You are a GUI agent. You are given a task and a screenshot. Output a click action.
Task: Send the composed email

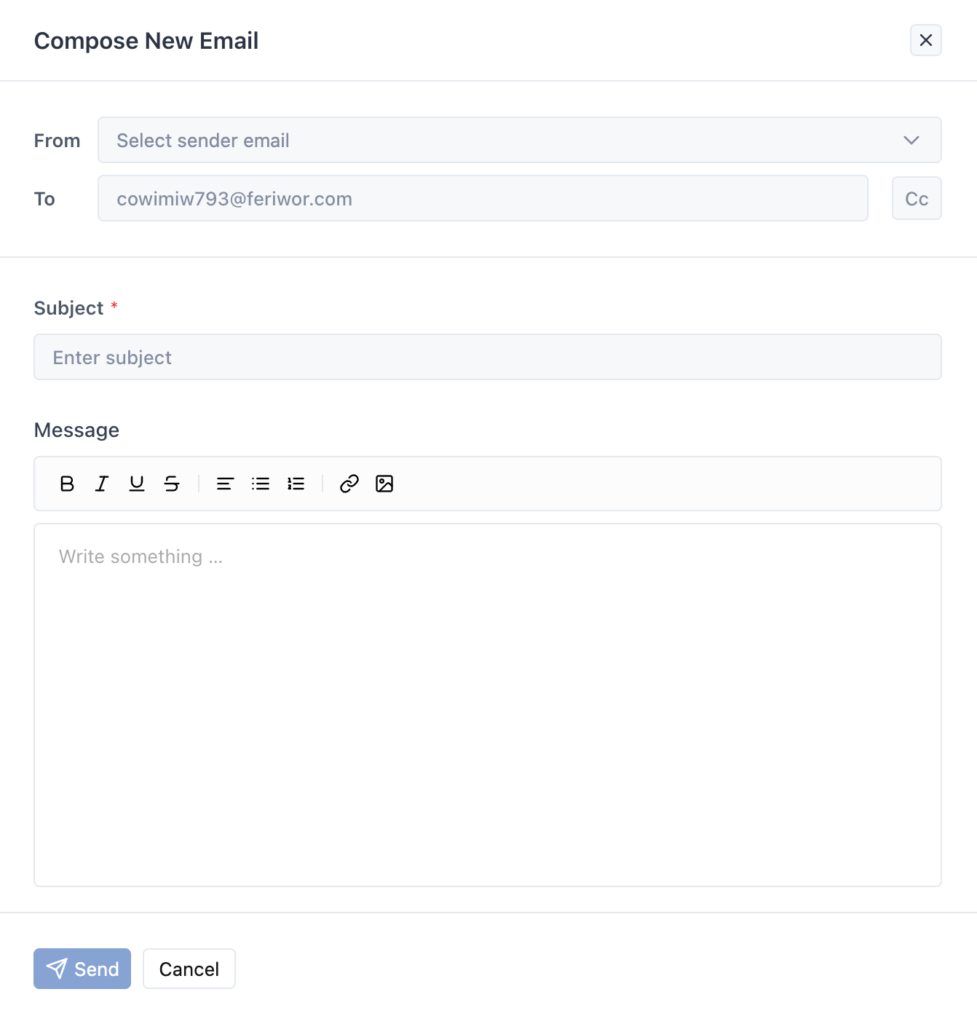click(82, 968)
